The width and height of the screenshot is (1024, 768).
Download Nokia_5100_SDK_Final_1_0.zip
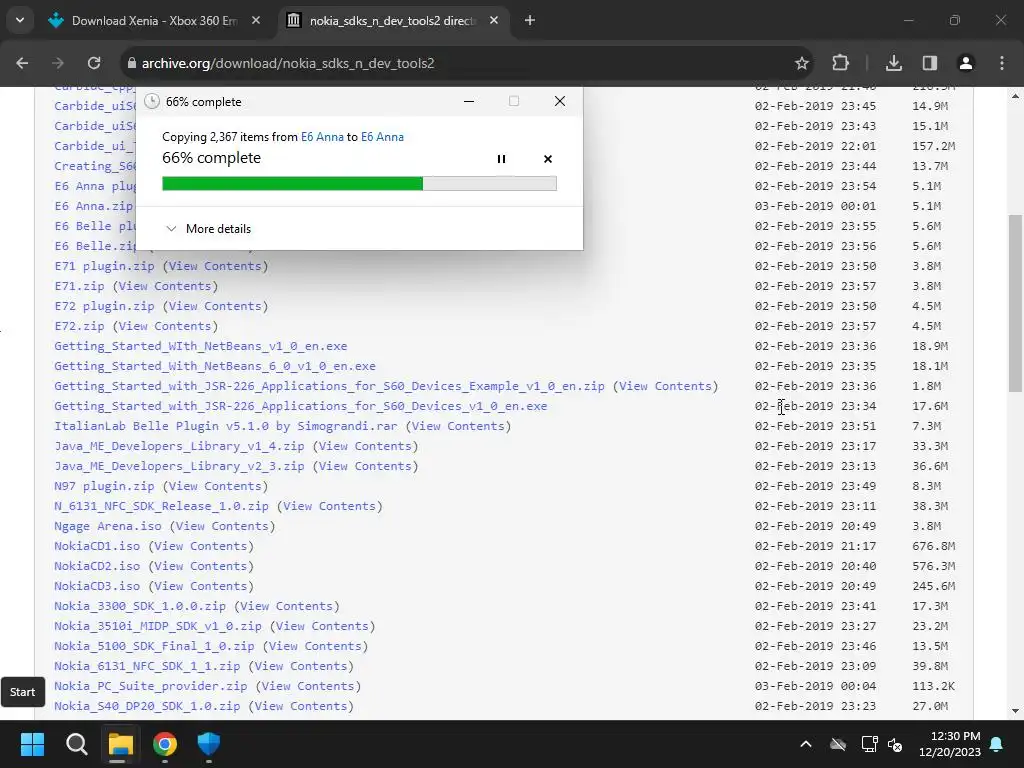(x=154, y=646)
